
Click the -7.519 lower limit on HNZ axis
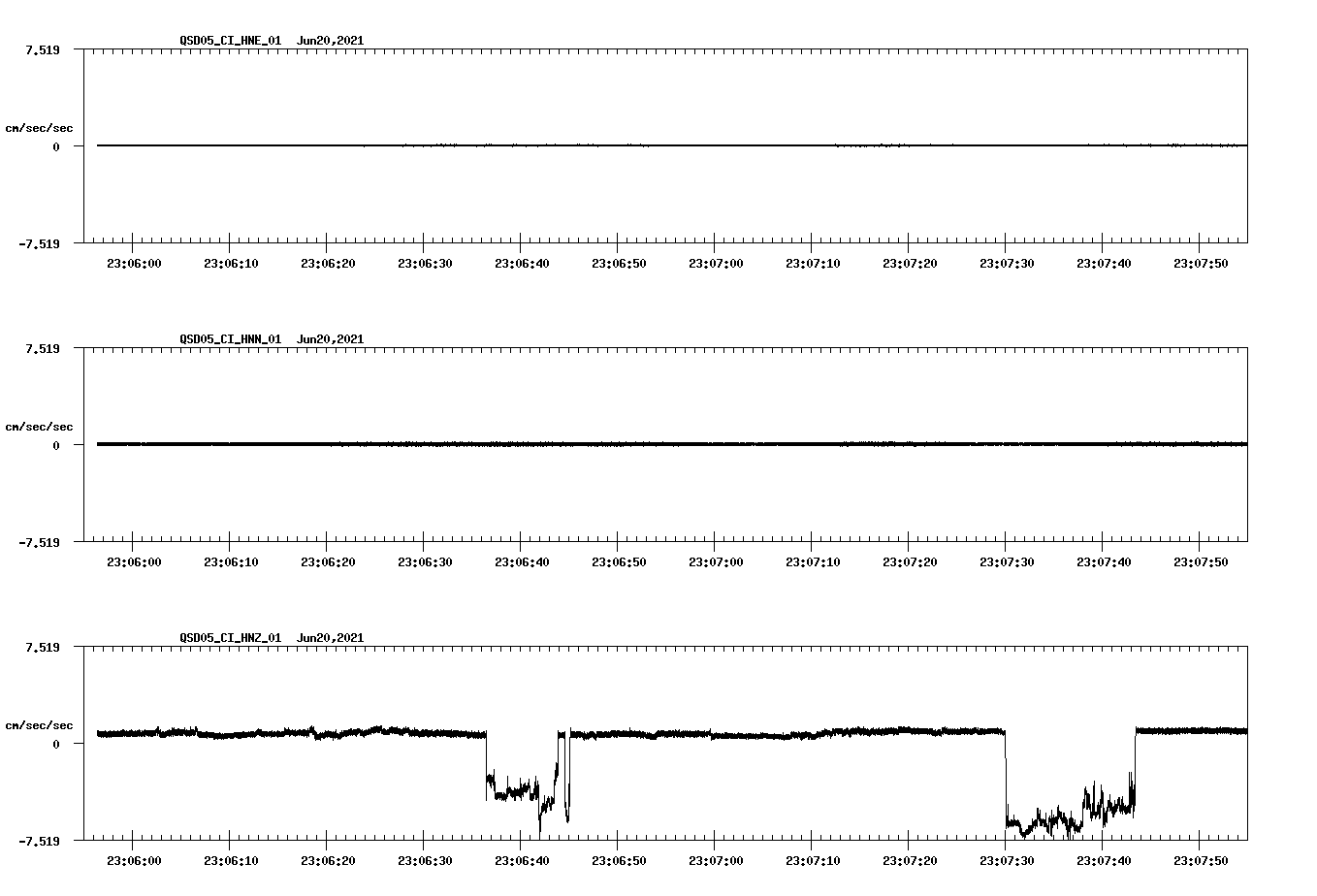pos(39,841)
